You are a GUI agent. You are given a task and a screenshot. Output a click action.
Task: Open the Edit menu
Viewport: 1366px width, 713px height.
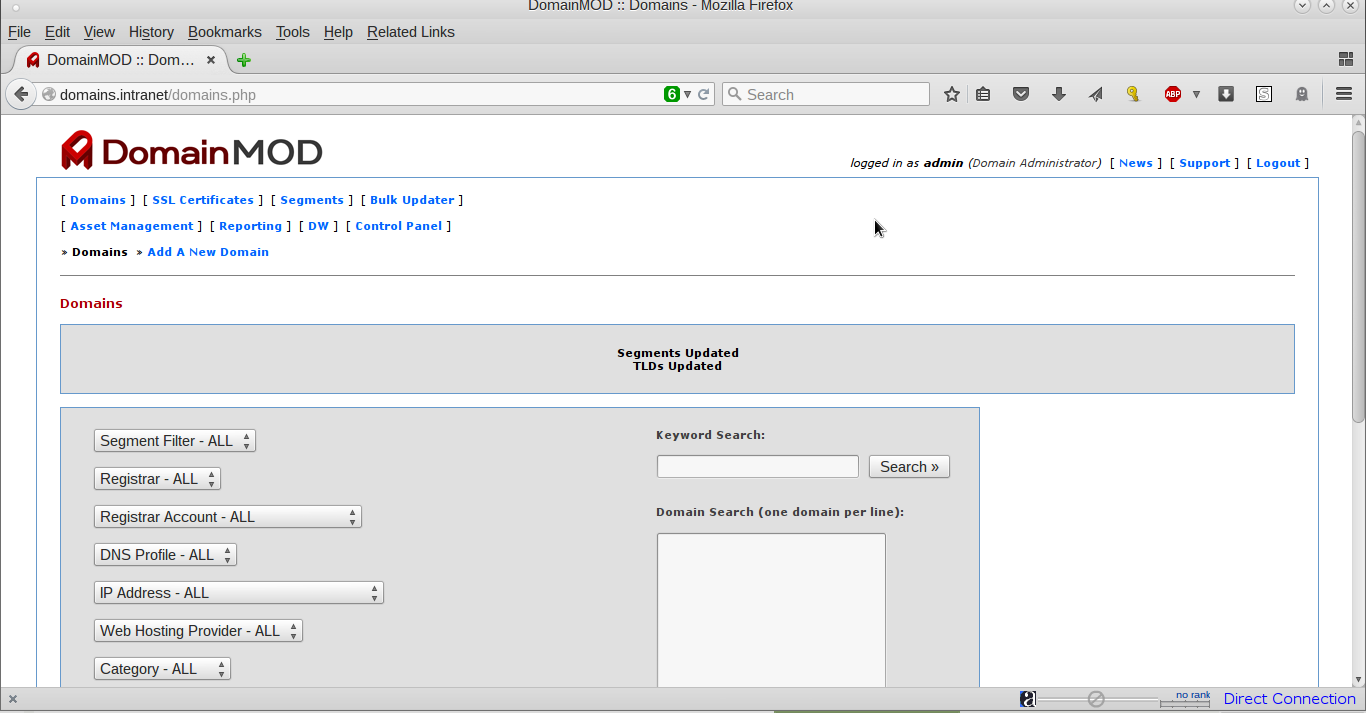(57, 32)
